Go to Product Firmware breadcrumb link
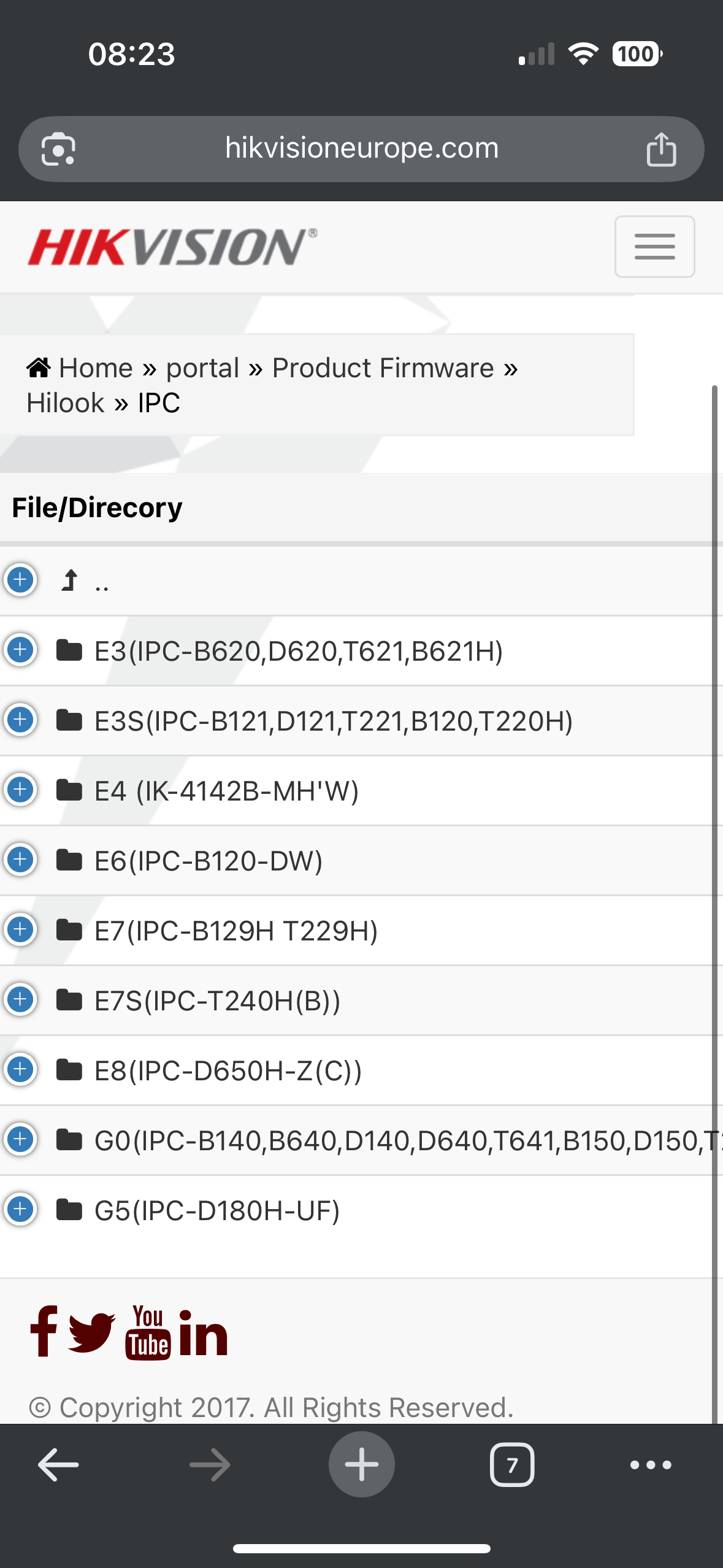Screen dimensions: 723x1568 point(383,368)
